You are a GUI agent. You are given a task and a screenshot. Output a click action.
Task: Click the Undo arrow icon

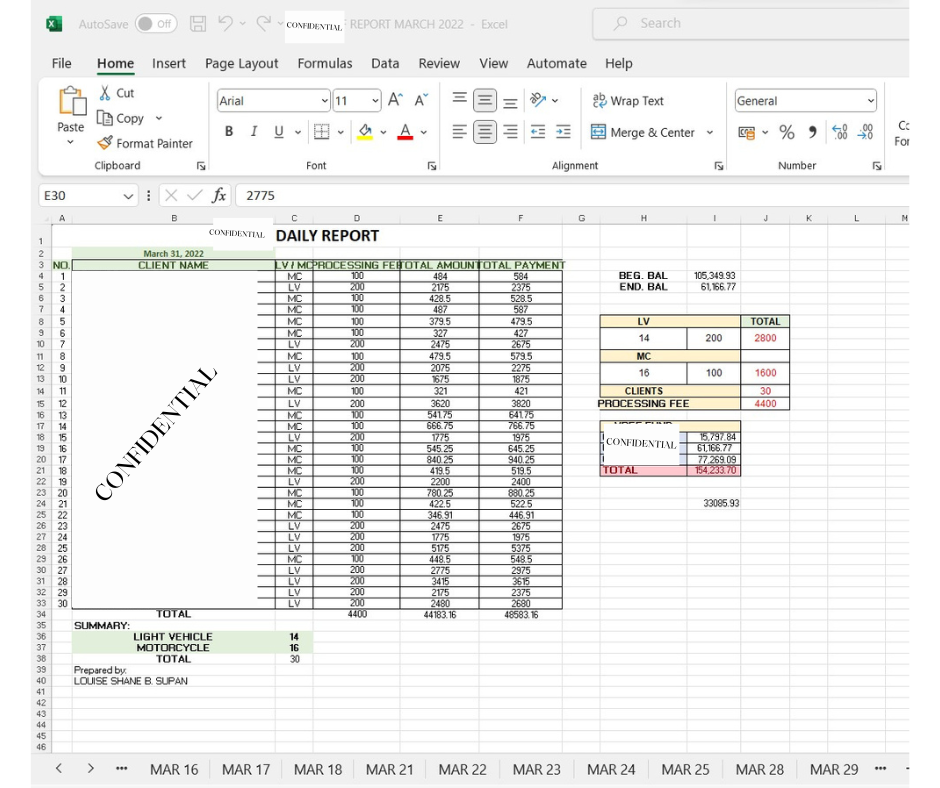[225, 23]
